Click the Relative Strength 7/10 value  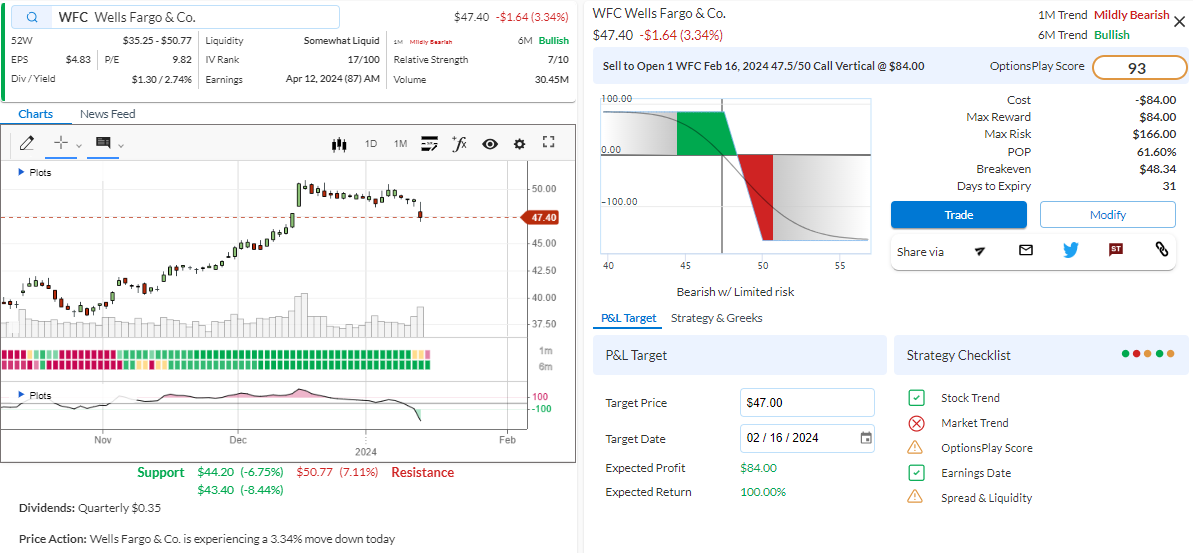(x=559, y=59)
